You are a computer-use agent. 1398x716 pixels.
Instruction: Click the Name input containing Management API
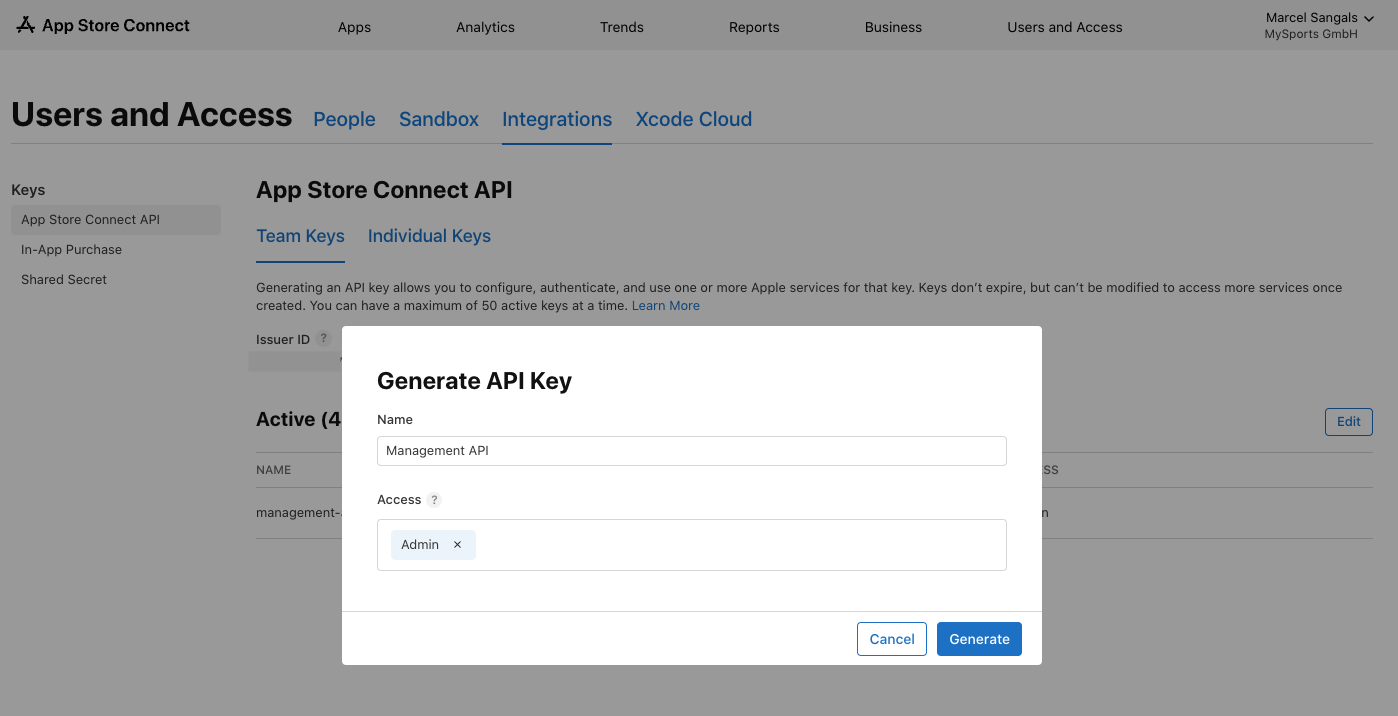coord(692,450)
